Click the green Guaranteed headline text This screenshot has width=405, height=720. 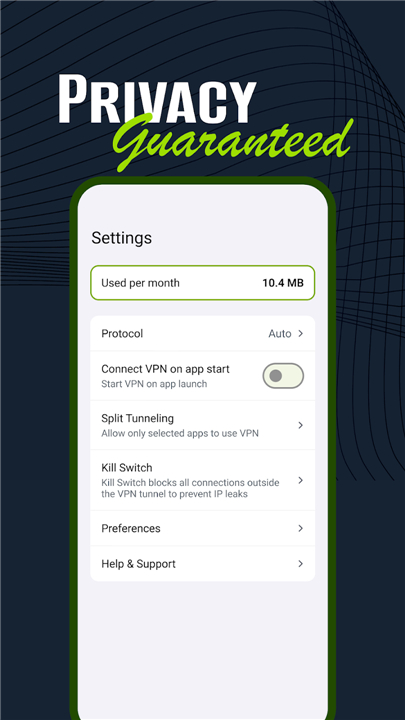pyautogui.click(x=234, y=142)
